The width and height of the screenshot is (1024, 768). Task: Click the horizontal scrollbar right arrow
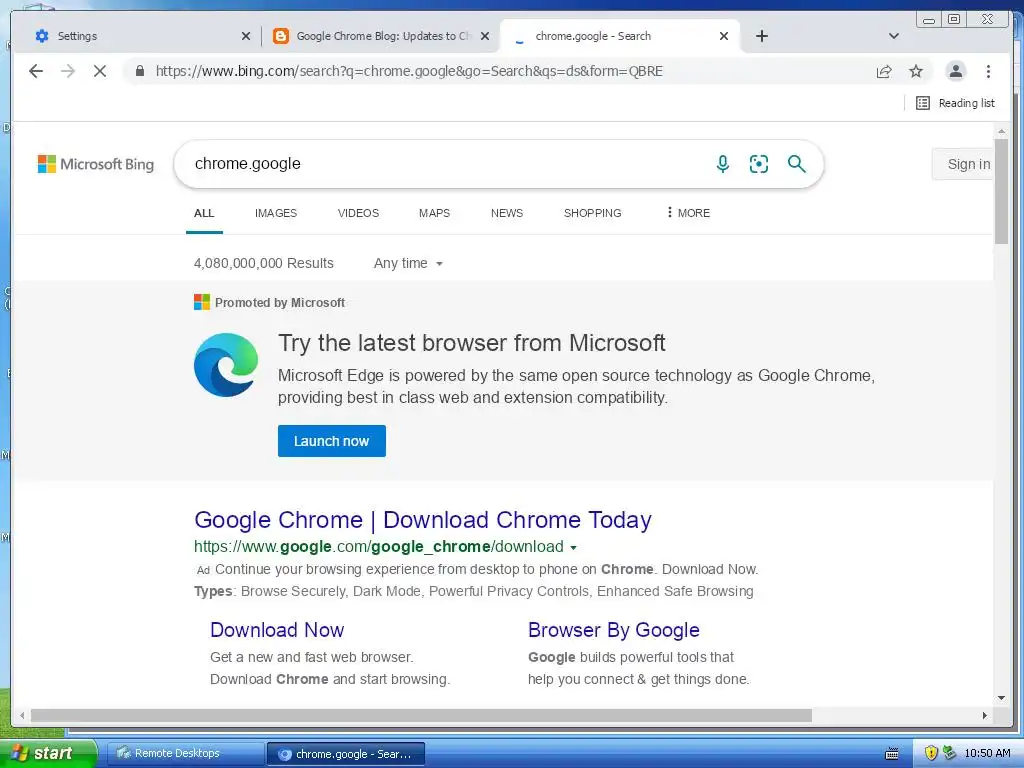point(985,716)
